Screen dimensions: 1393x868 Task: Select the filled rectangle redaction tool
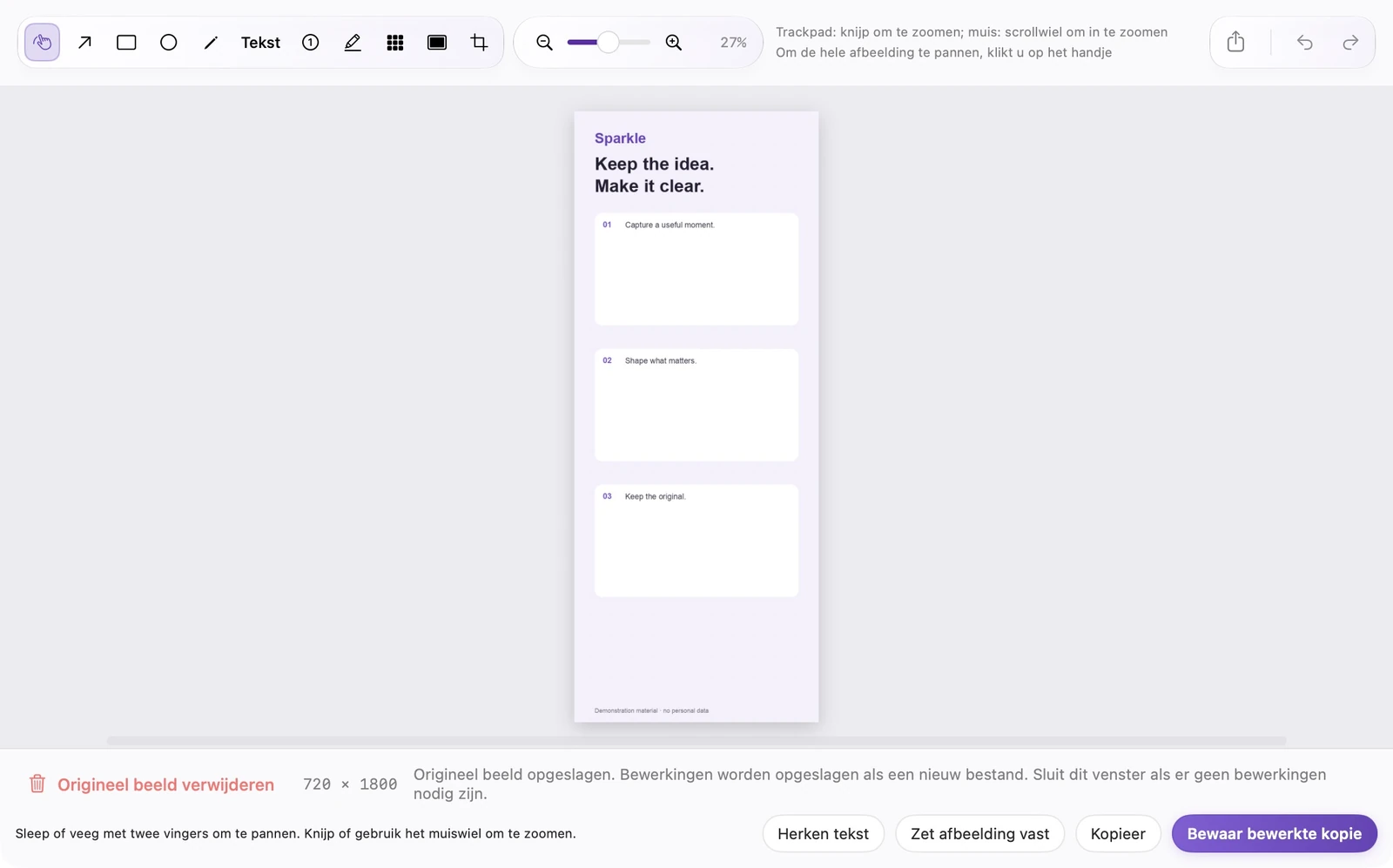[x=437, y=42]
